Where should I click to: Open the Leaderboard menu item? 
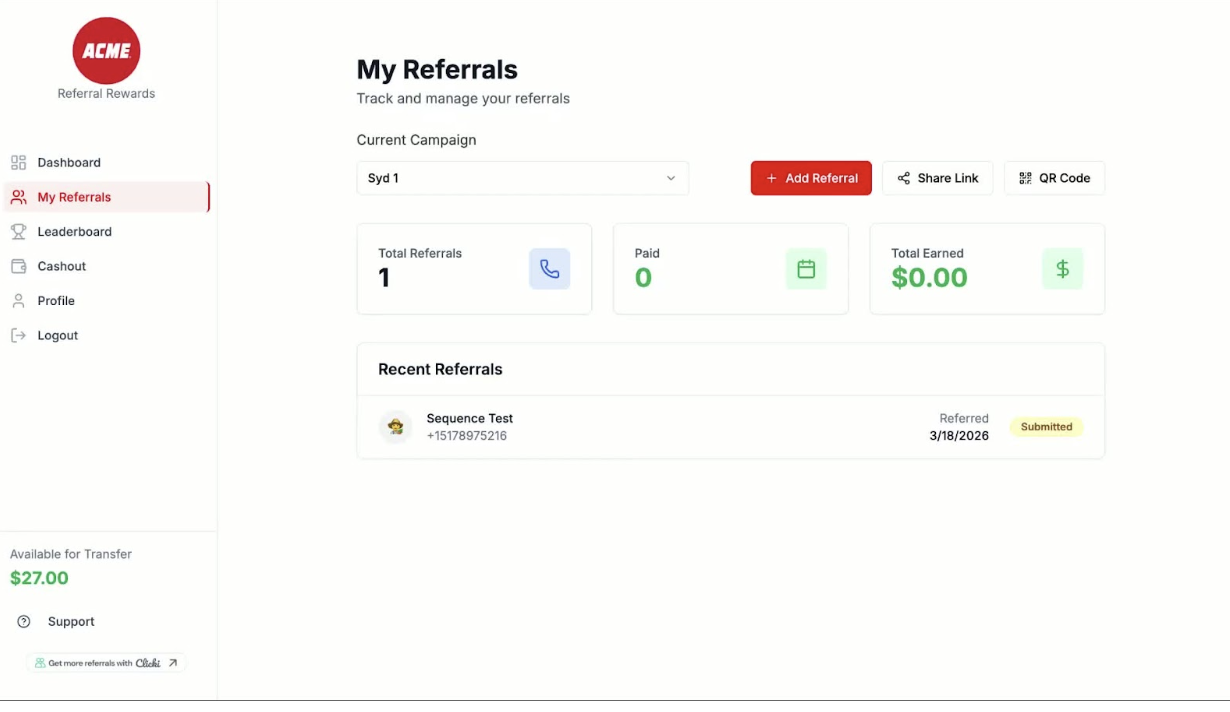click(x=74, y=231)
